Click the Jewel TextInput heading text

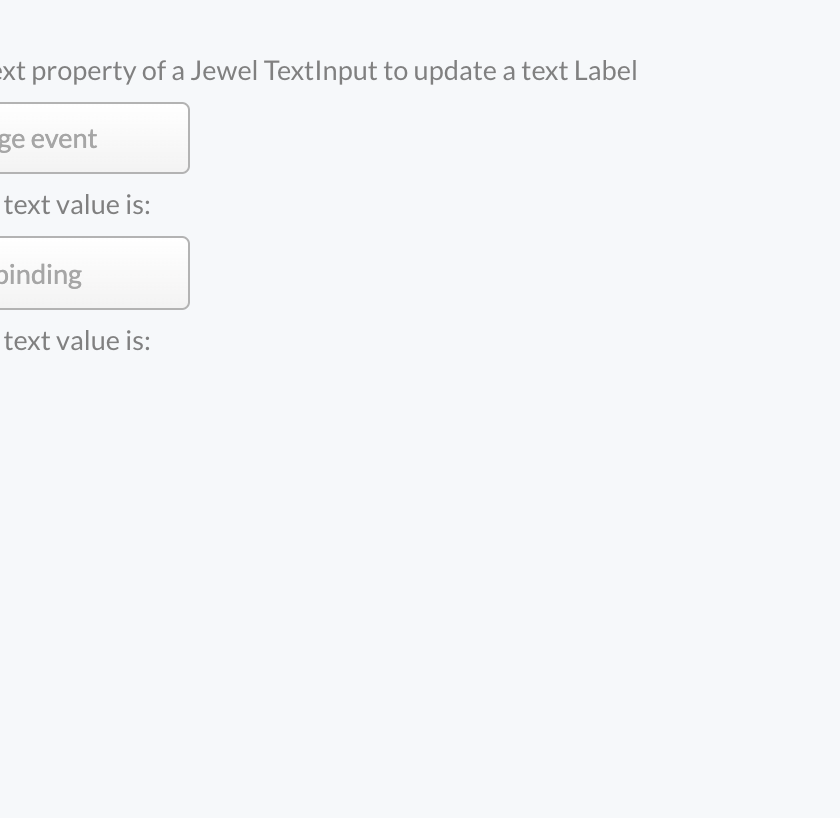pos(318,71)
